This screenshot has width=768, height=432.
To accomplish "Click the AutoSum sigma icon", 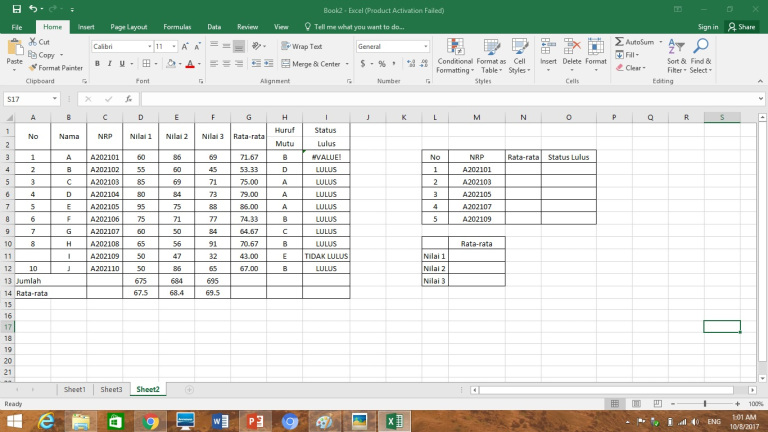I will pyautogui.click(x=619, y=42).
